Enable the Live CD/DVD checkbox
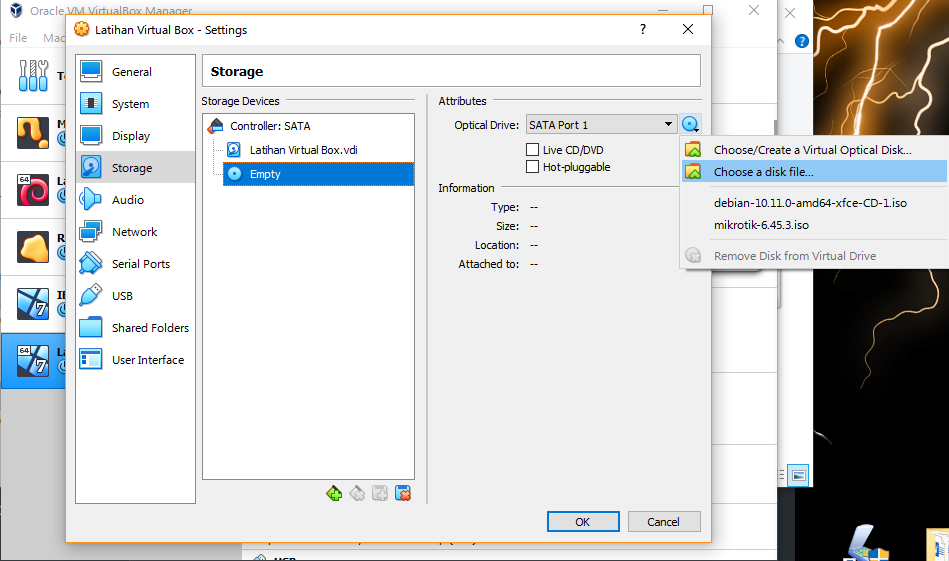Screen dimensions: 949x561 tap(533, 150)
